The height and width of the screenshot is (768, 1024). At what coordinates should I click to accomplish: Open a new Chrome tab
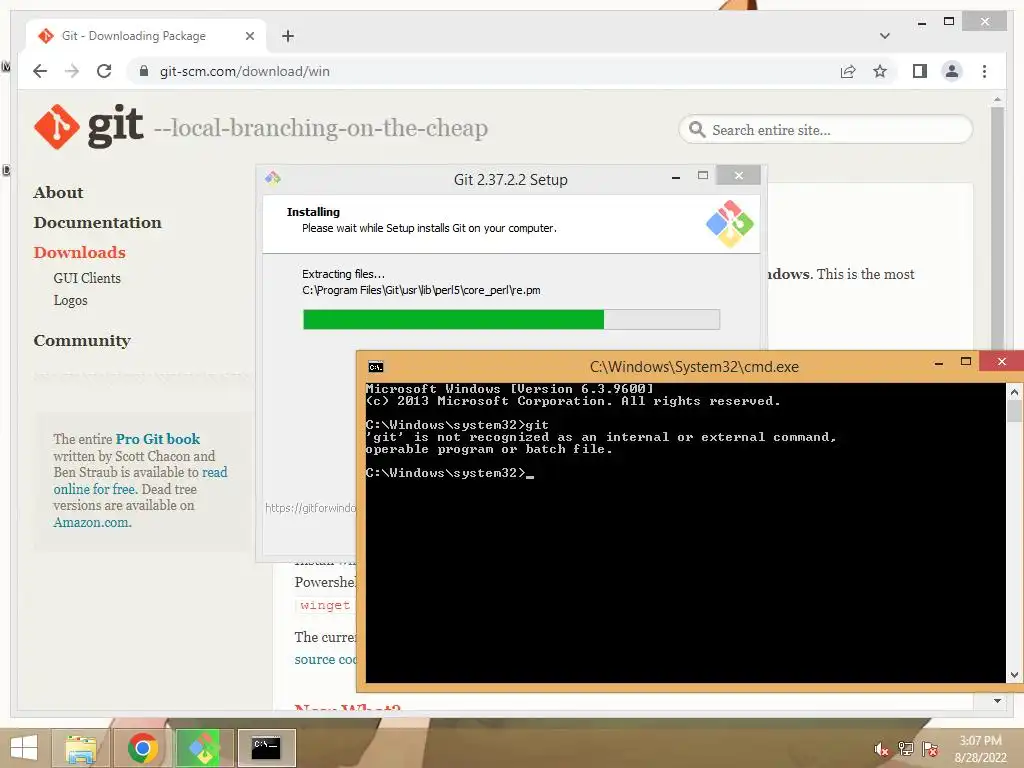288,36
